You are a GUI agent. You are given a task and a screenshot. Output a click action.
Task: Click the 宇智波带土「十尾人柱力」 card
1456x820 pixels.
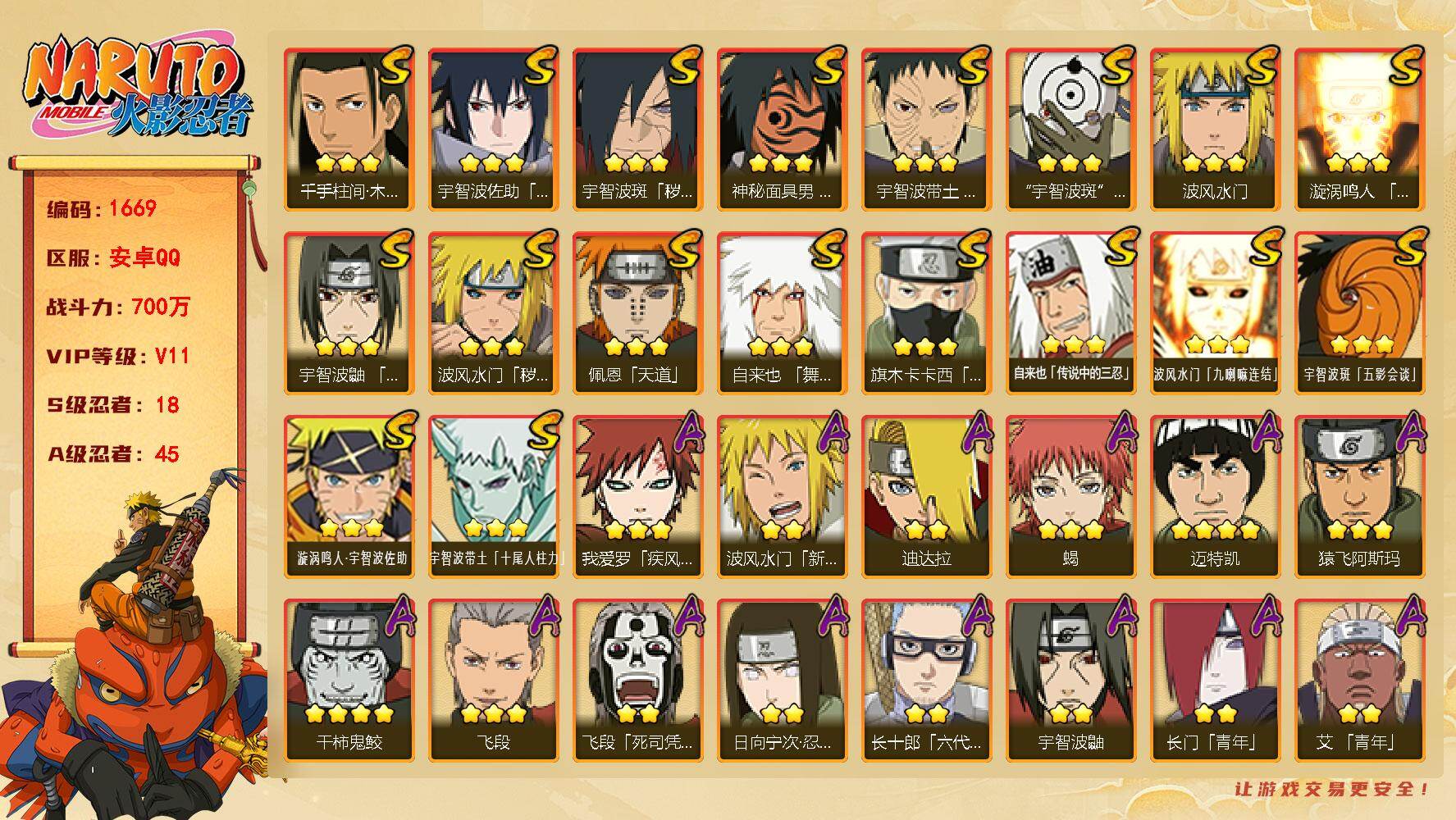pos(492,496)
